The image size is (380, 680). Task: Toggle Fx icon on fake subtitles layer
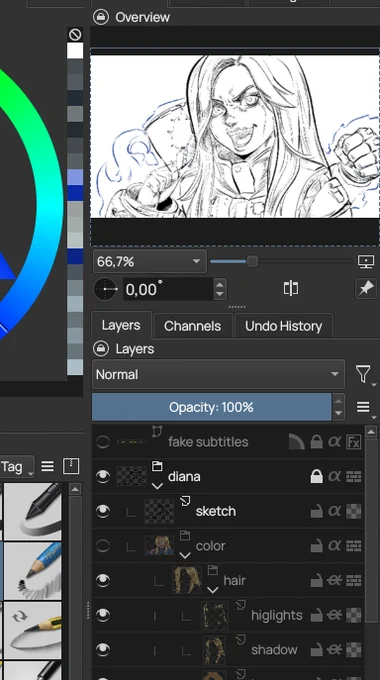click(x=354, y=442)
